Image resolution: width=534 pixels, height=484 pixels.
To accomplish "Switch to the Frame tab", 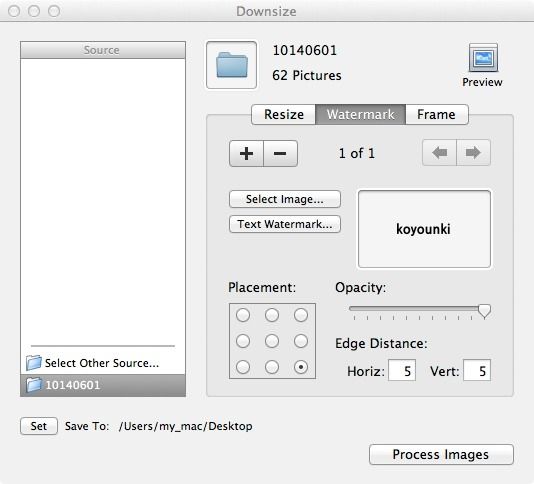I will [437, 114].
